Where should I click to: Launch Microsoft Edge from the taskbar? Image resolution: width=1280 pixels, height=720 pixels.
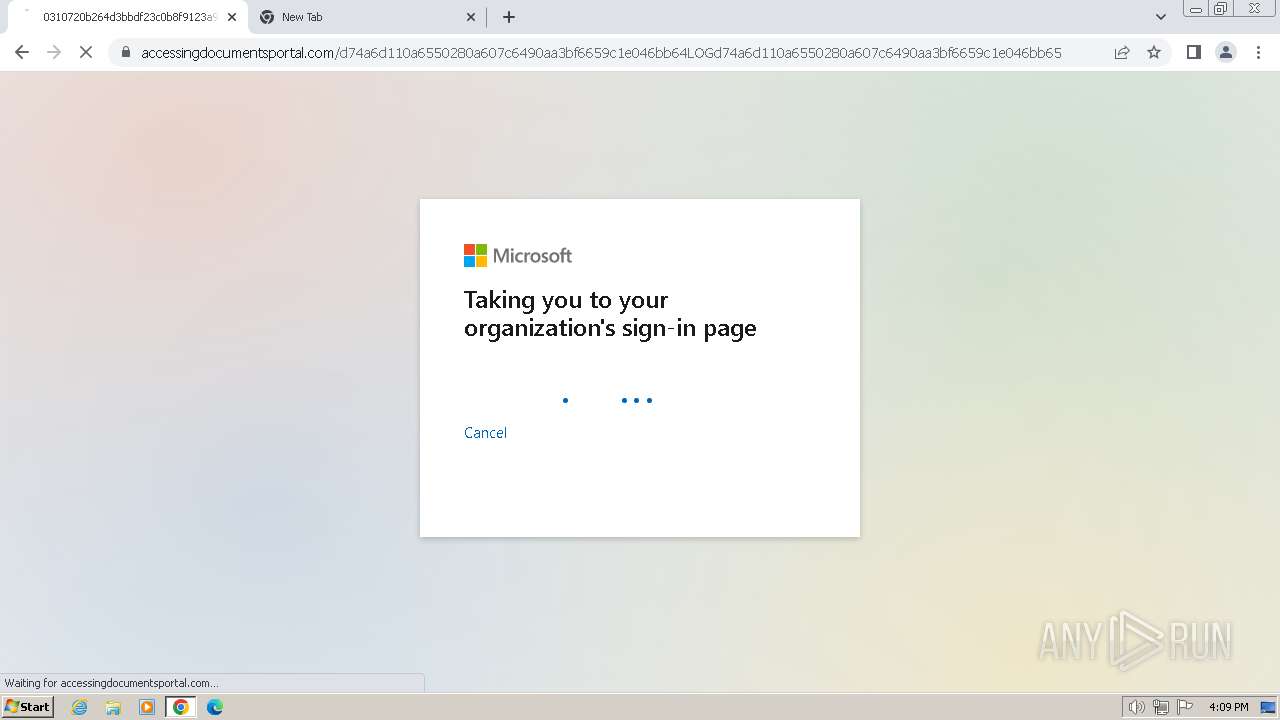(x=214, y=707)
